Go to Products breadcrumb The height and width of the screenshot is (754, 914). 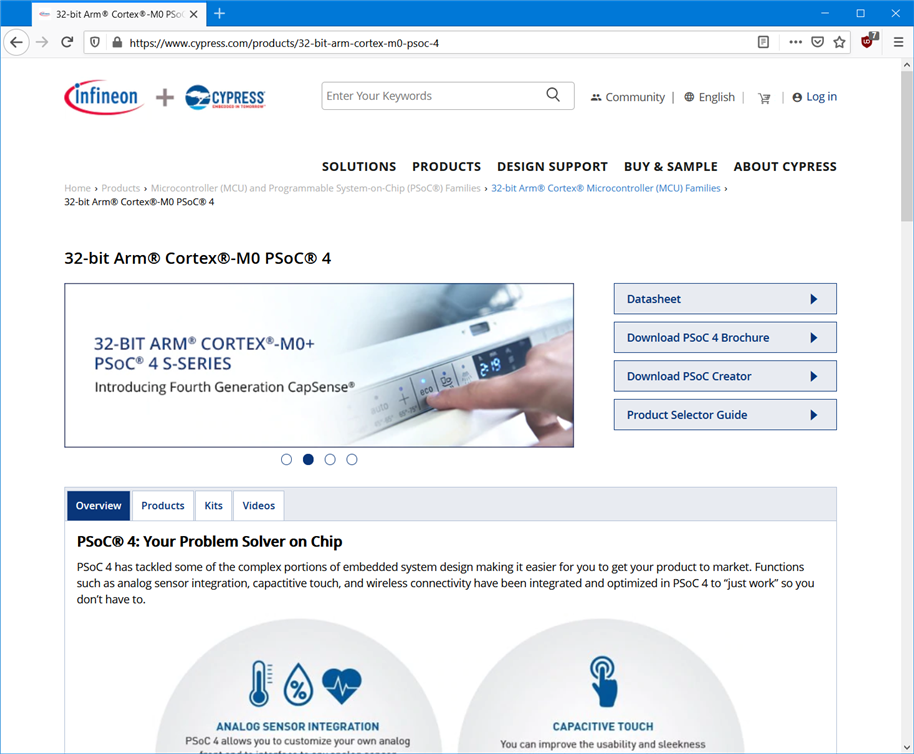pyautogui.click(x=121, y=188)
